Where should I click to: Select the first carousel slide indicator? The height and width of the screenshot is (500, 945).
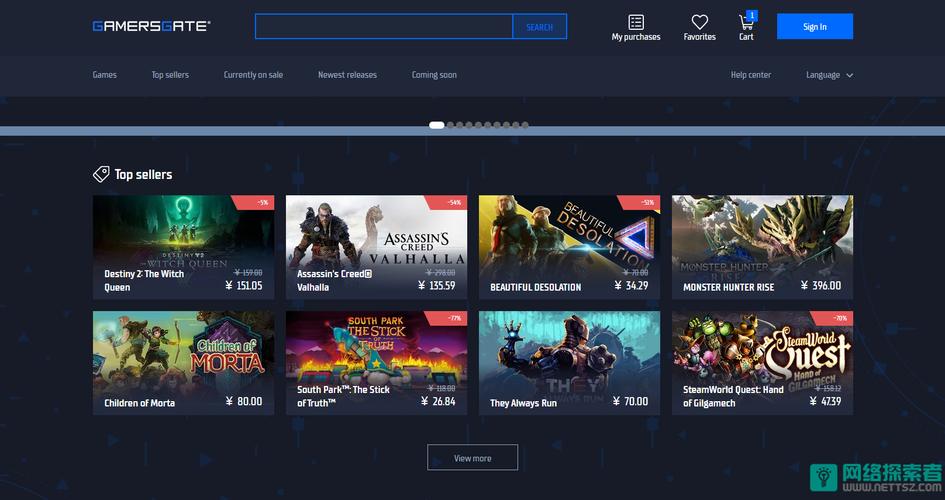(x=436, y=125)
